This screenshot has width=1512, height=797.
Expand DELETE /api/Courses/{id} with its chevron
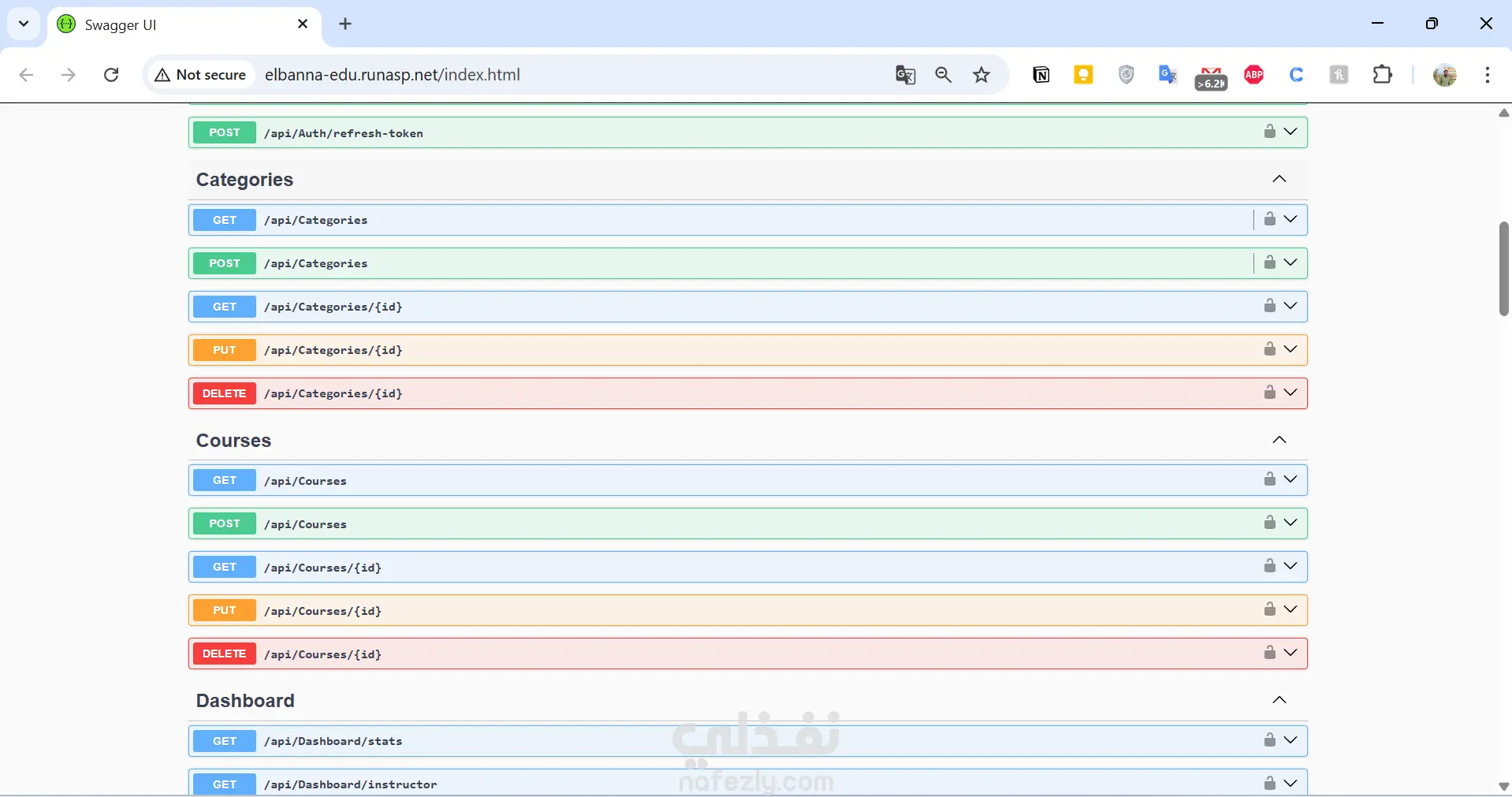(1290, 653)
